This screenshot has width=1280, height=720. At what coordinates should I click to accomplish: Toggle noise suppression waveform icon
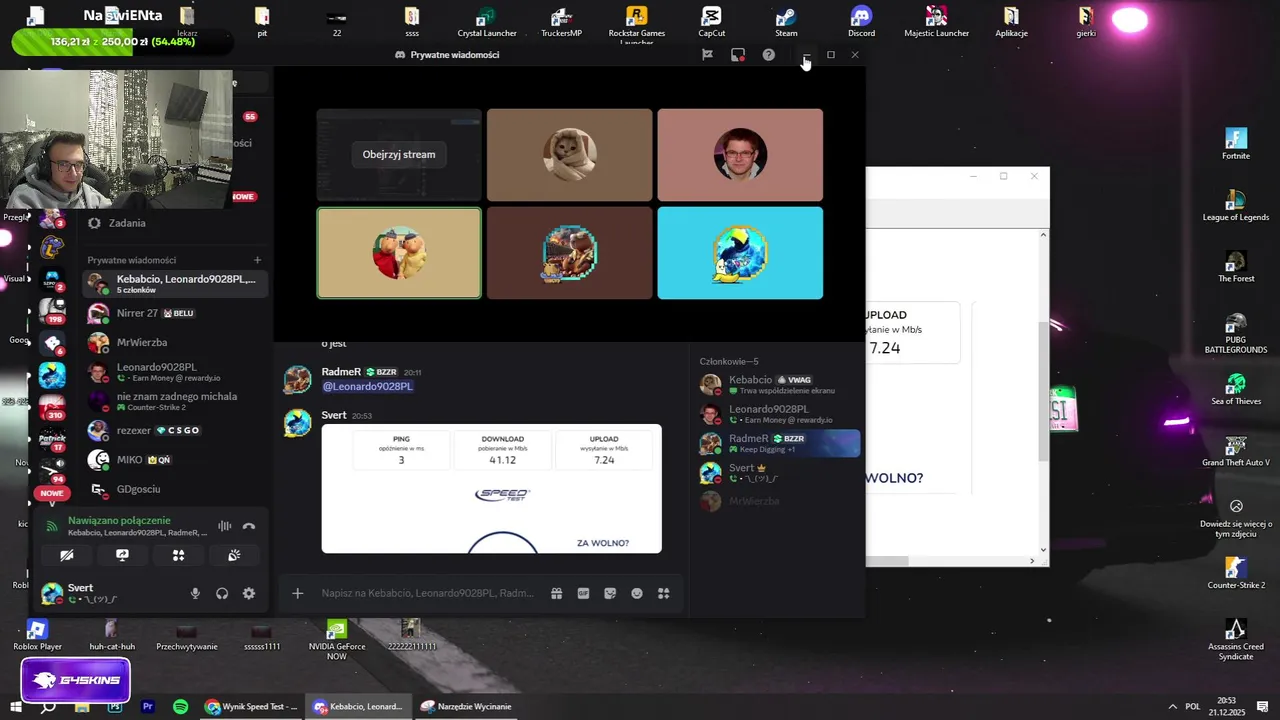tap(225, 526)
